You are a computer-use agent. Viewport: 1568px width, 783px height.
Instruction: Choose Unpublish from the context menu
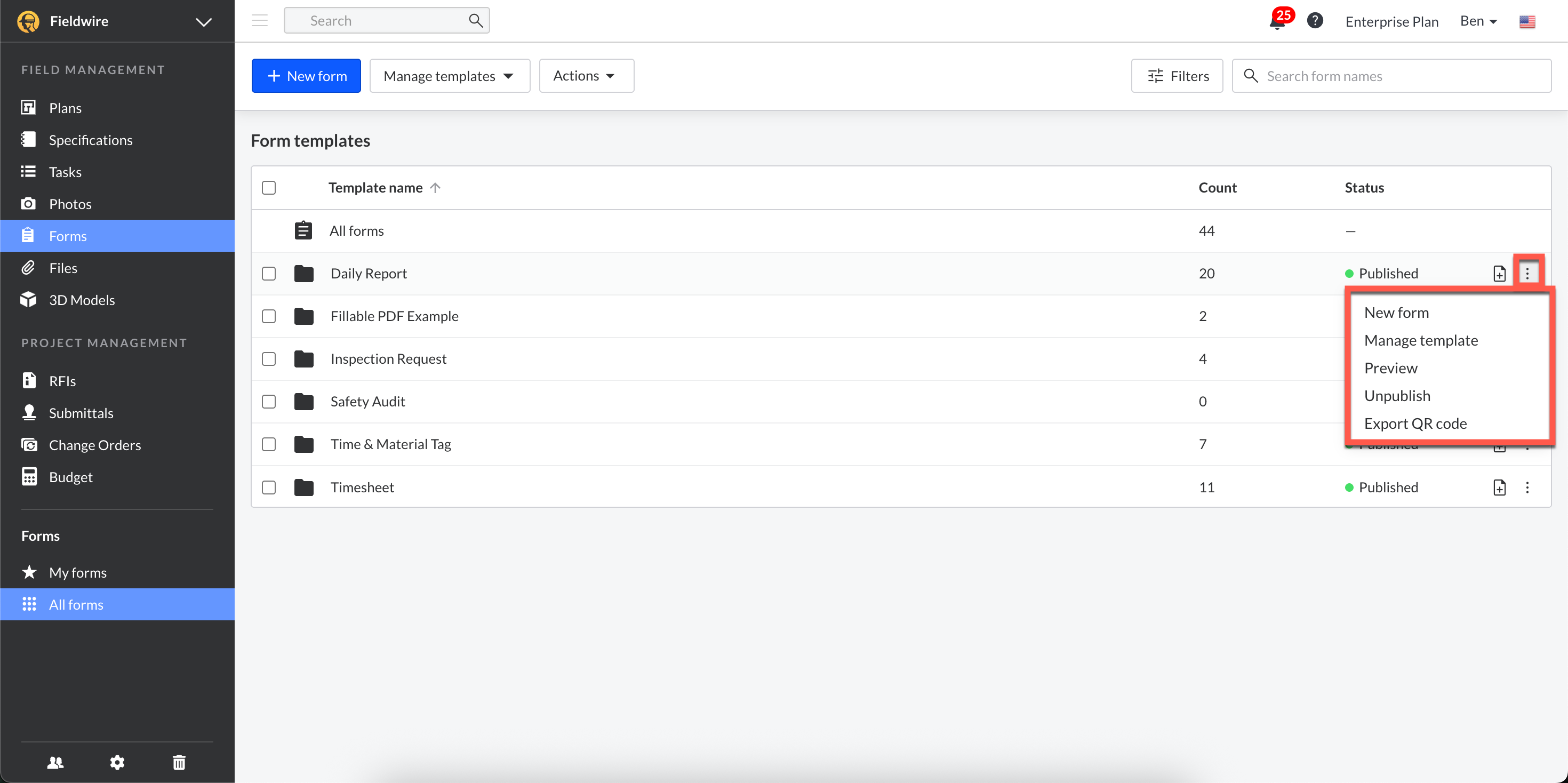point(1397,396)
